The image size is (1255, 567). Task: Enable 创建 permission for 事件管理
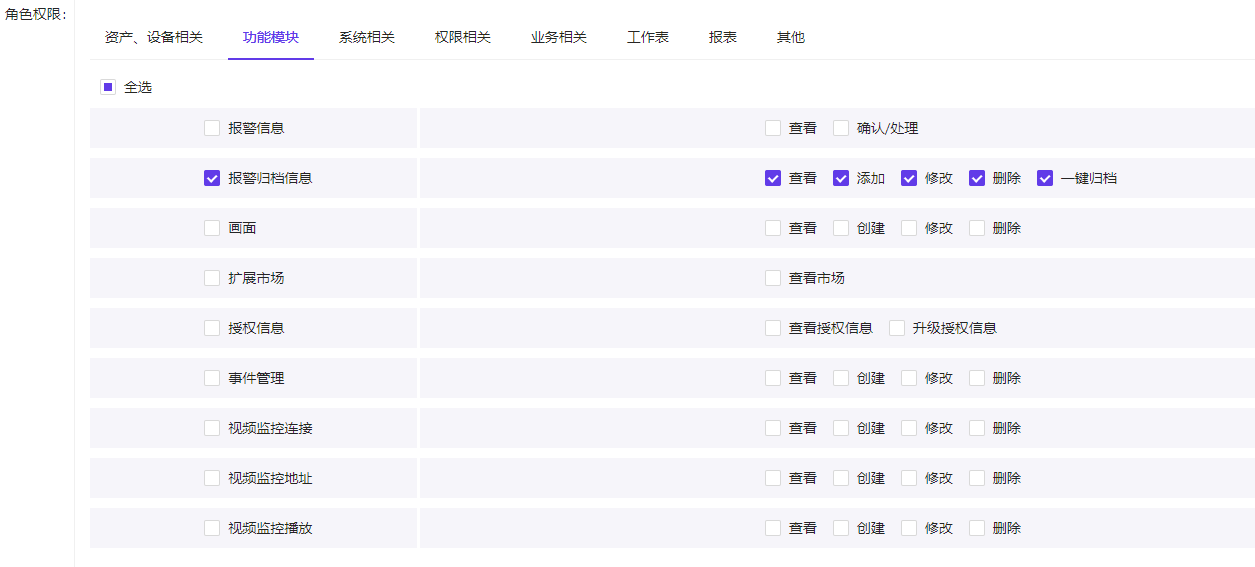pos(841,378)
